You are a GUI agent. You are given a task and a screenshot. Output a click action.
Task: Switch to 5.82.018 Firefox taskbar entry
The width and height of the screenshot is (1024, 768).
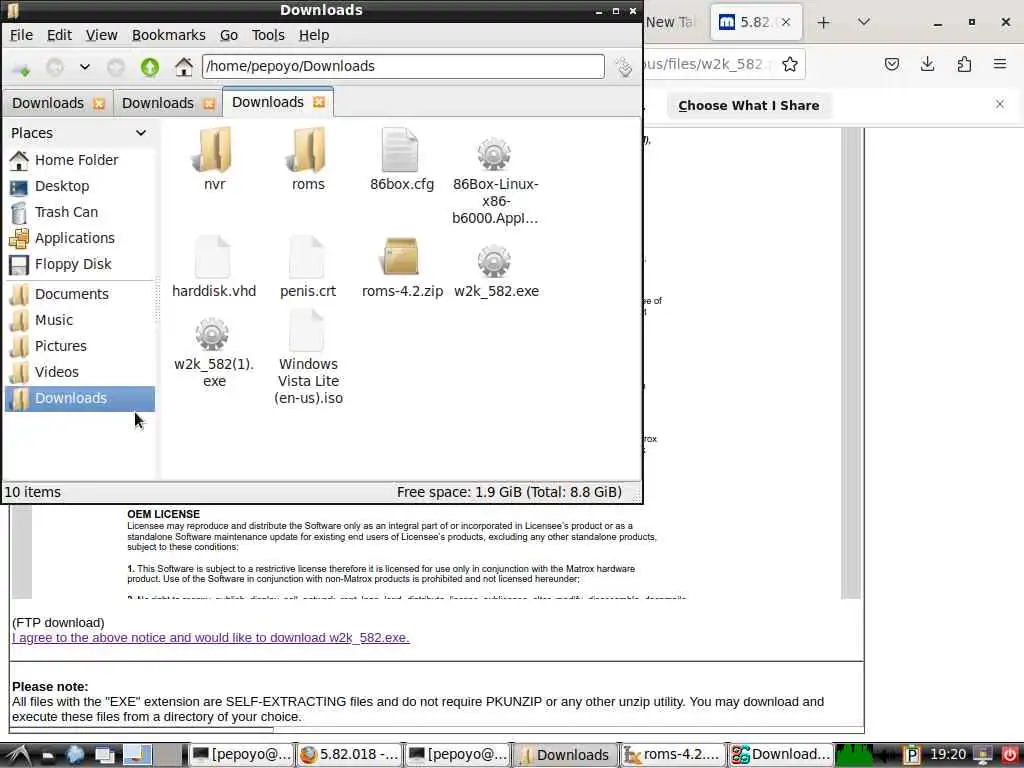pyautogui.click(x=349, y=754)
